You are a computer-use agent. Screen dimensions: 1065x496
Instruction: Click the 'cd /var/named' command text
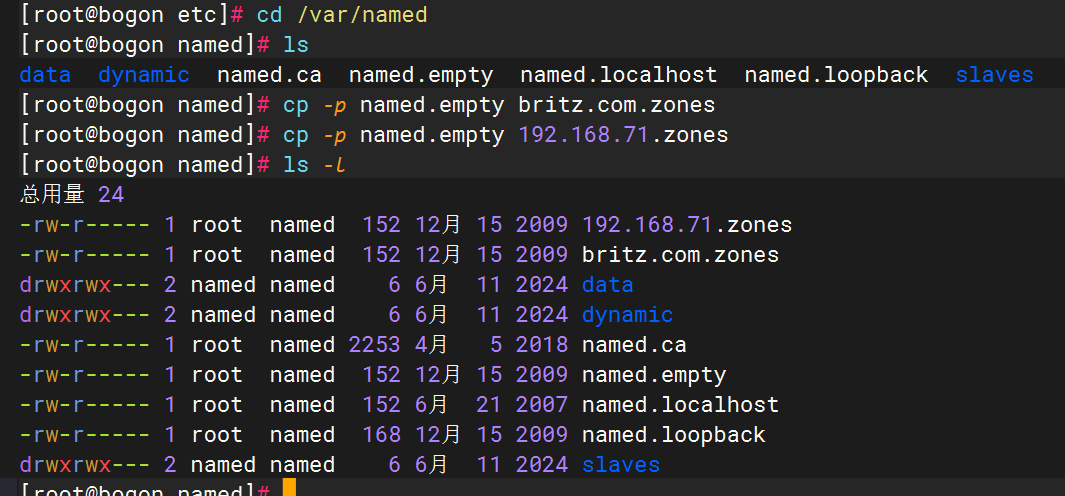pyautogui.click(x=342, y=14)
